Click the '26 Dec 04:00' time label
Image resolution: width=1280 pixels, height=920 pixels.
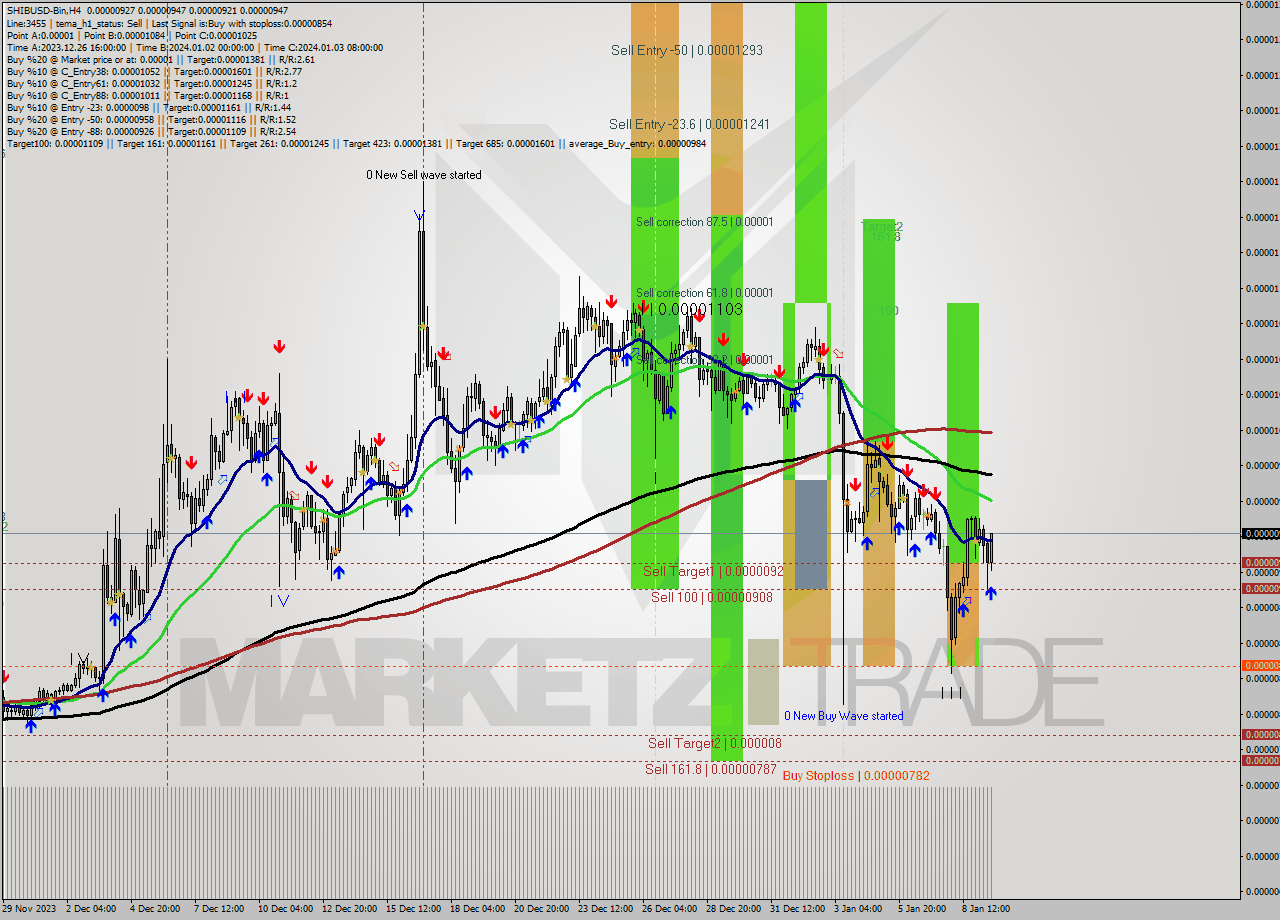click(x=669, y=909)
